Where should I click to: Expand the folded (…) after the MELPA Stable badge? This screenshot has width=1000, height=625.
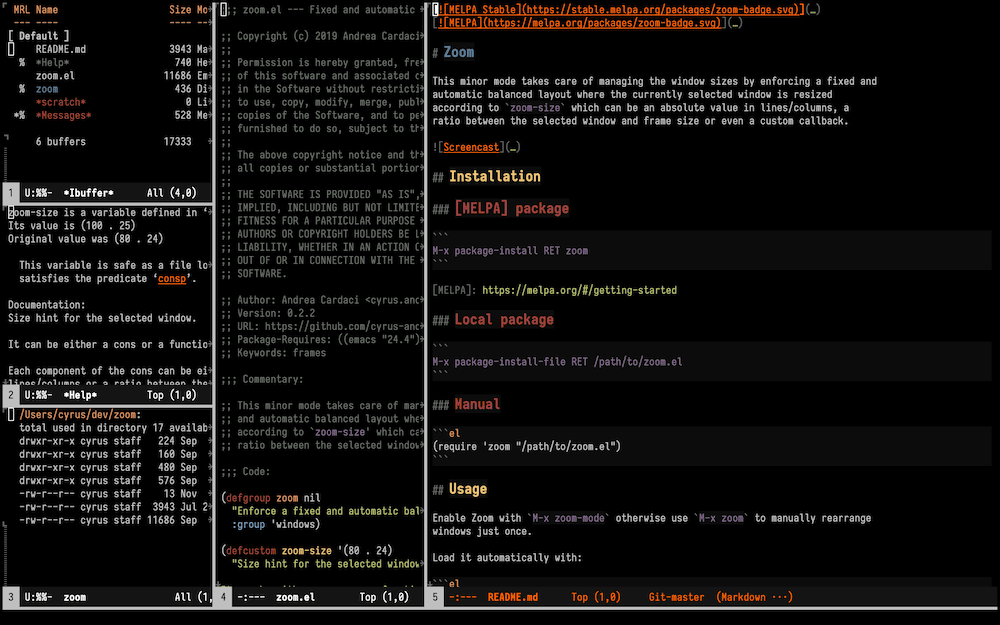(x=812, y=10)
